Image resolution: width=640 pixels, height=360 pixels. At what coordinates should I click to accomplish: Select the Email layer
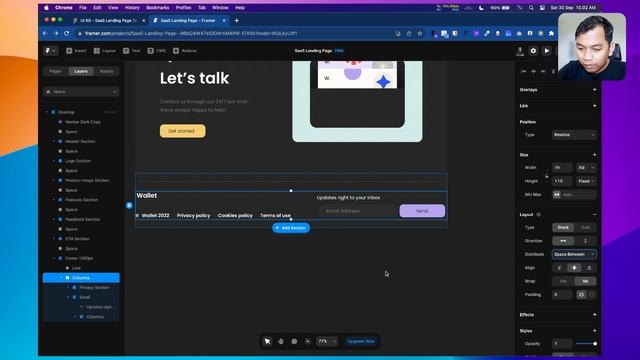click(85, 297)
